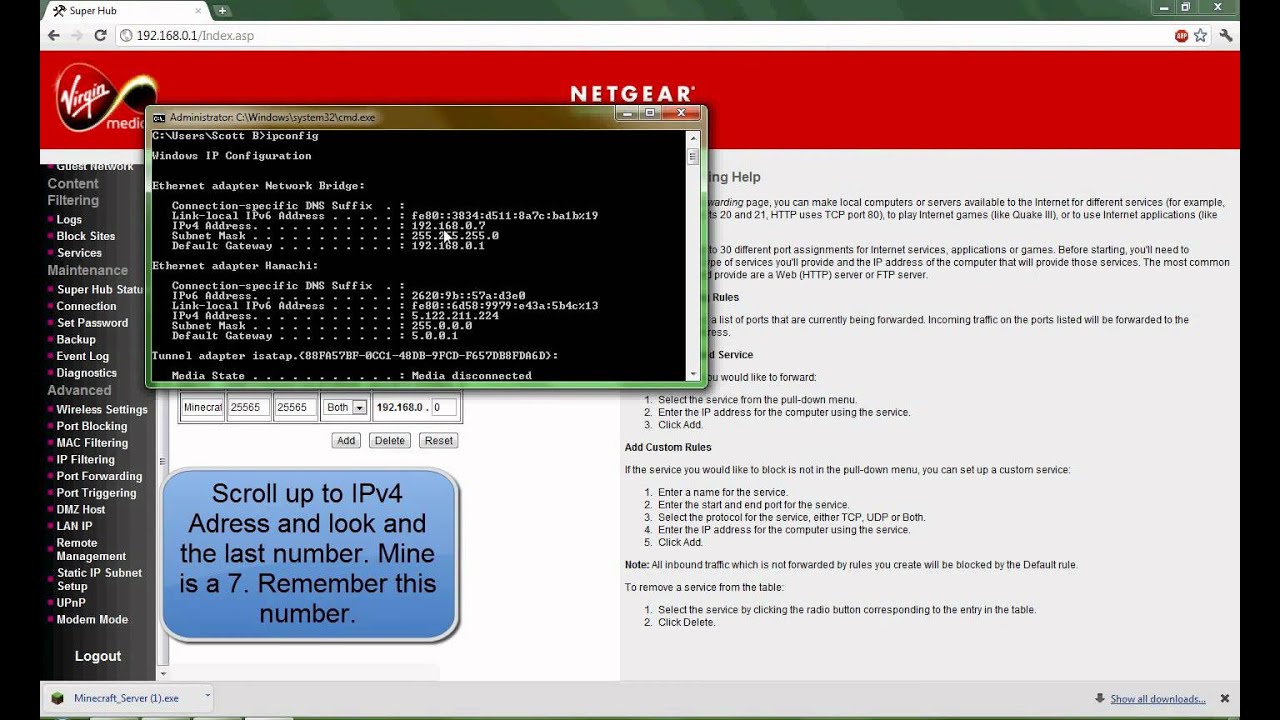Click the NETGEAR logo text
Viewport: 1280px width, 720px height.
click(x=632, y=95)
